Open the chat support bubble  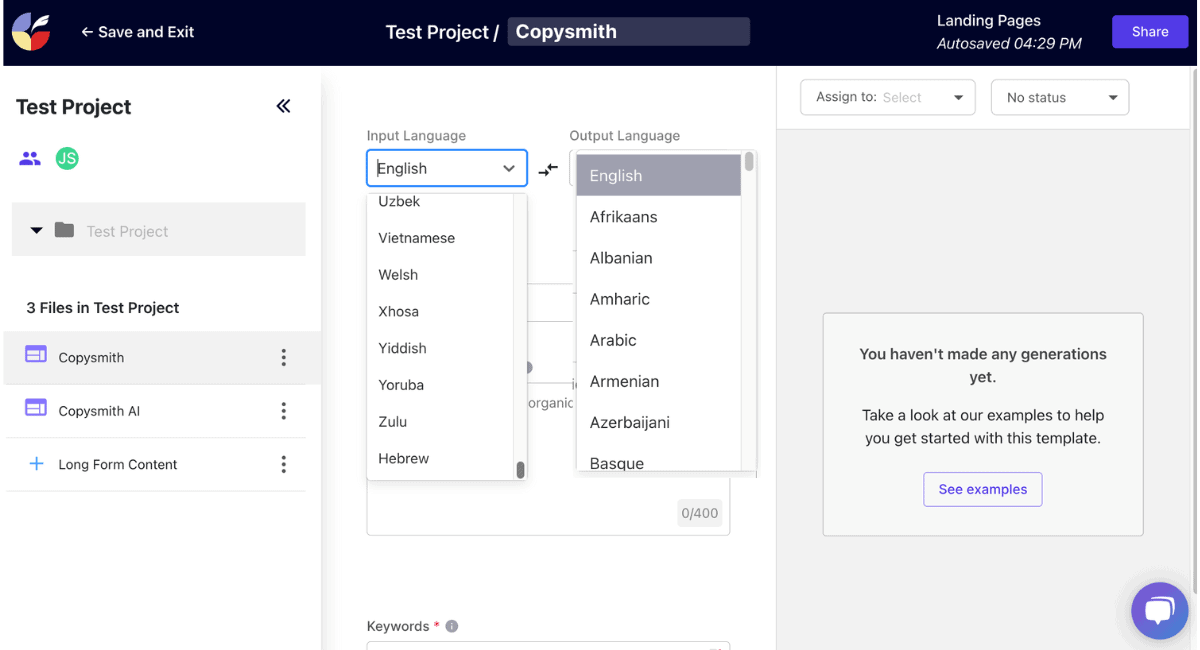click(1159, 610)
